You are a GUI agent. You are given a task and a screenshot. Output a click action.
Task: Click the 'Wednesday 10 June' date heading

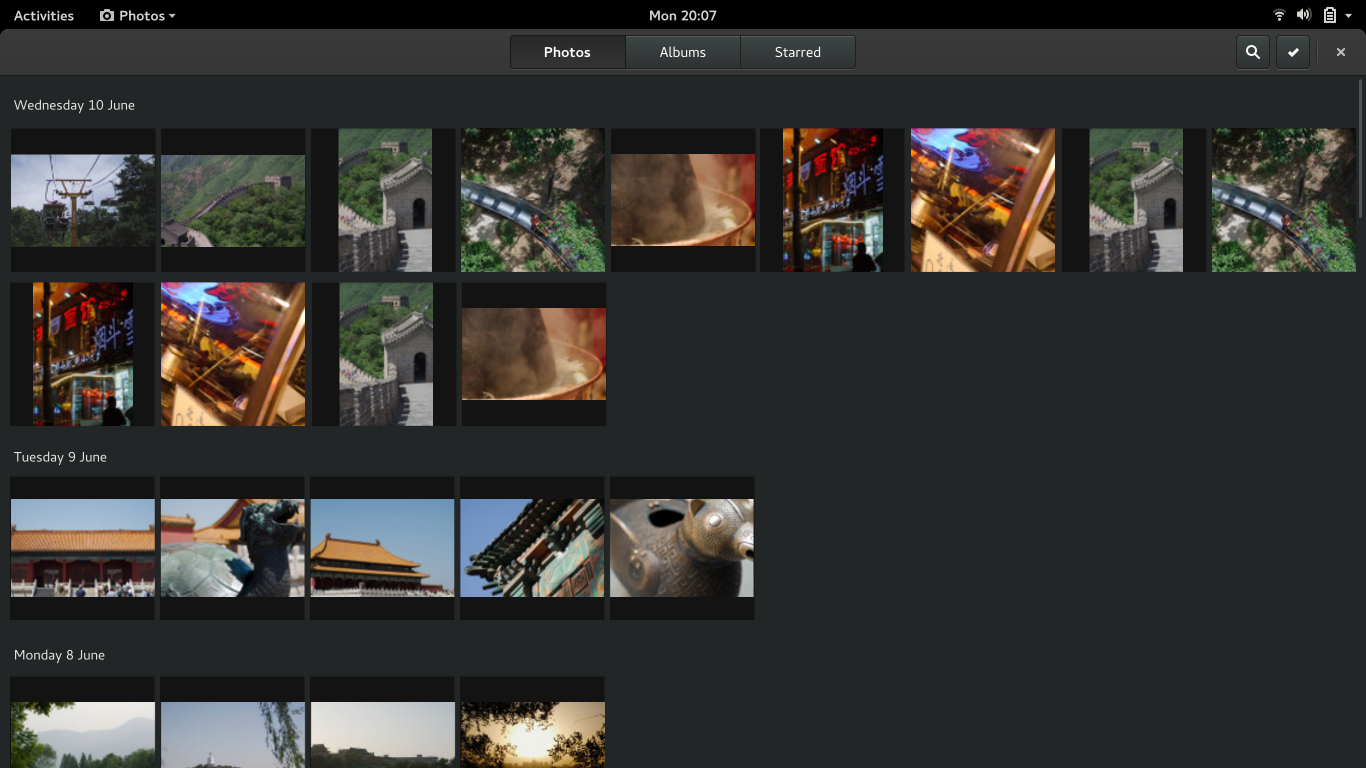coord(74,105)
